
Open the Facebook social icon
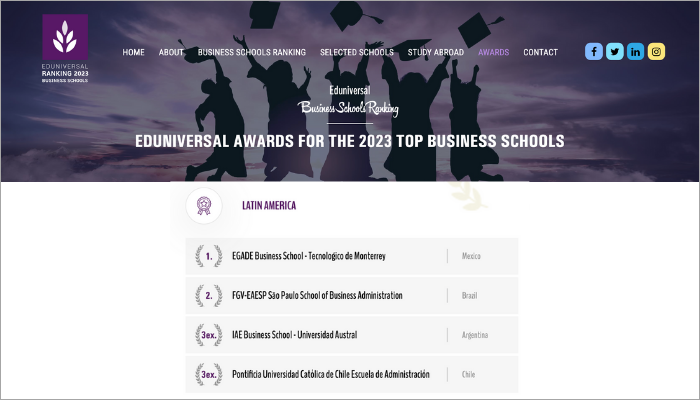pos(594,52)
